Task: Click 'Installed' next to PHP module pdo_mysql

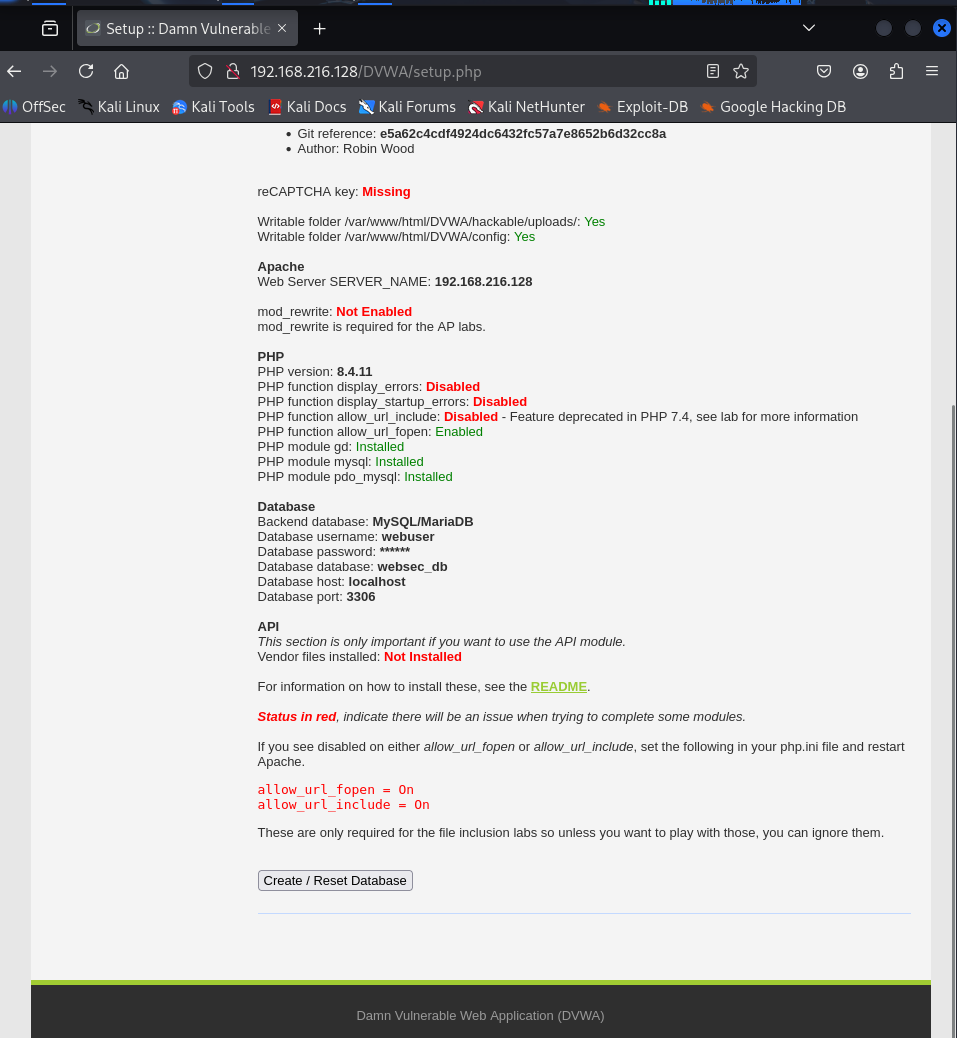Action: click(428, 477)
